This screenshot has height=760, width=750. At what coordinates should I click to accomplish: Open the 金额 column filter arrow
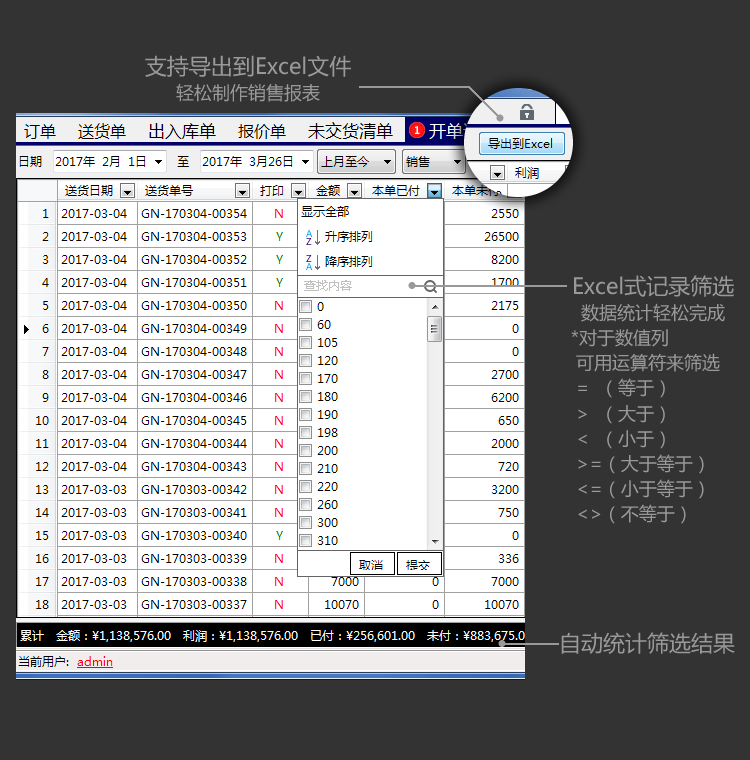click(x=354, y=191)
